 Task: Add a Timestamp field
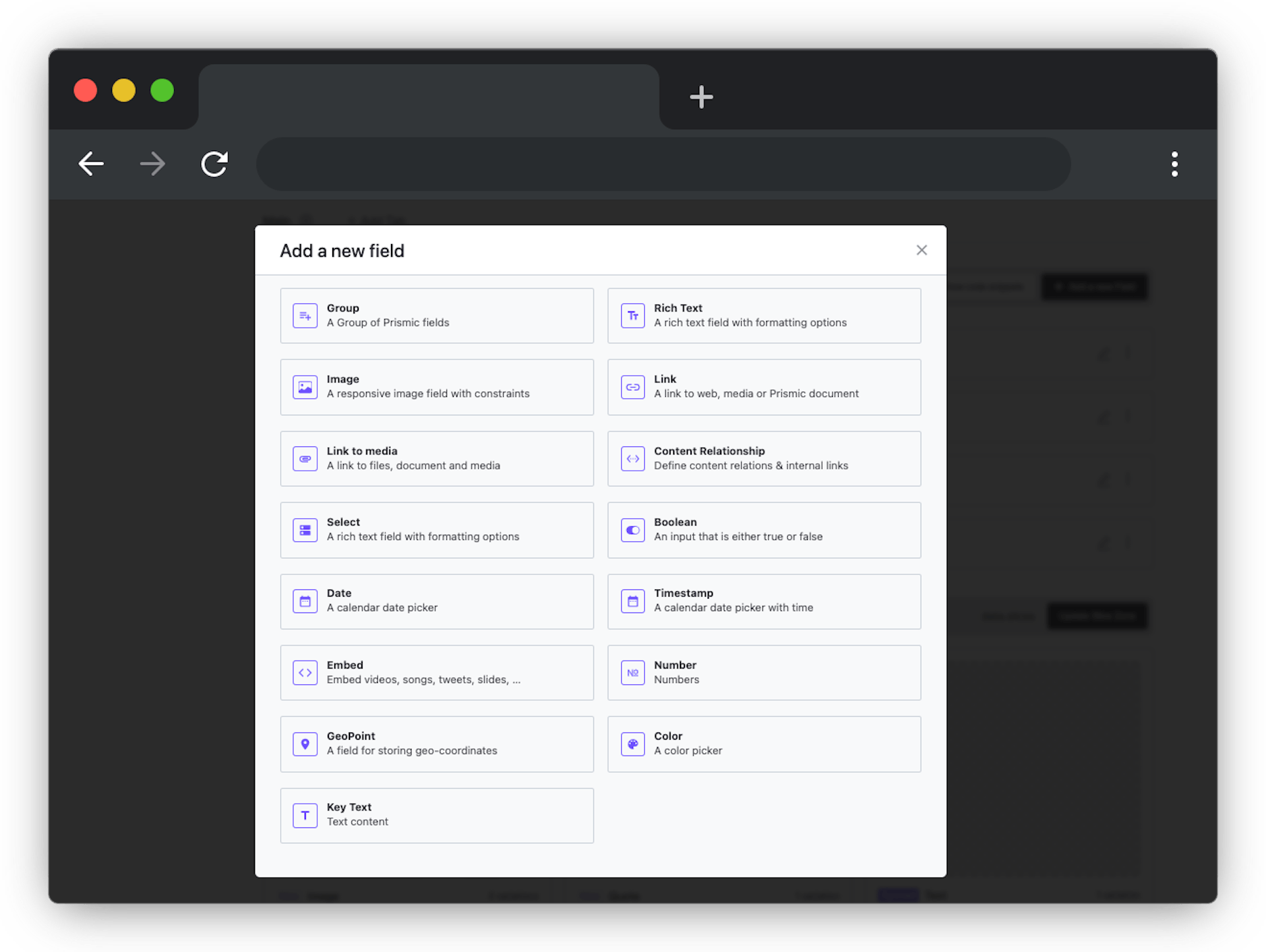coord(764,601)
